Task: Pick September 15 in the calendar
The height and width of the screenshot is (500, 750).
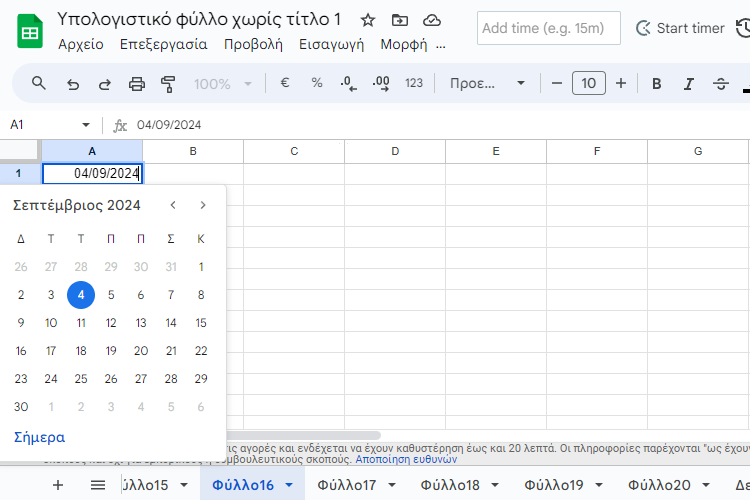Action: 201,323
